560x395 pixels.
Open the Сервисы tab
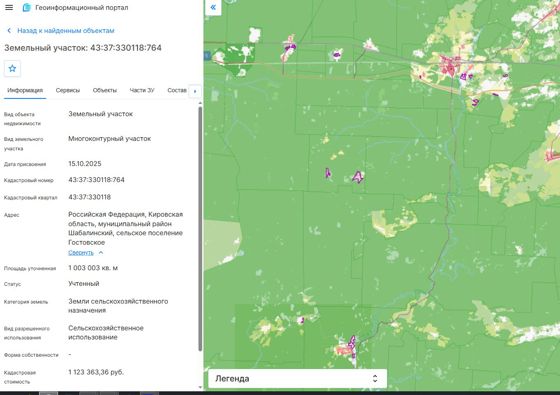point(68,90)
